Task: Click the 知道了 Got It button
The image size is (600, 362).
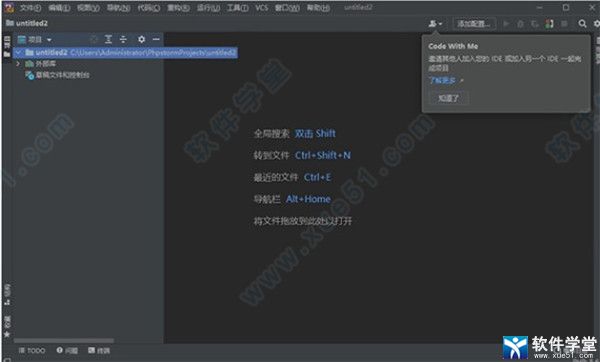Action: 448,98
